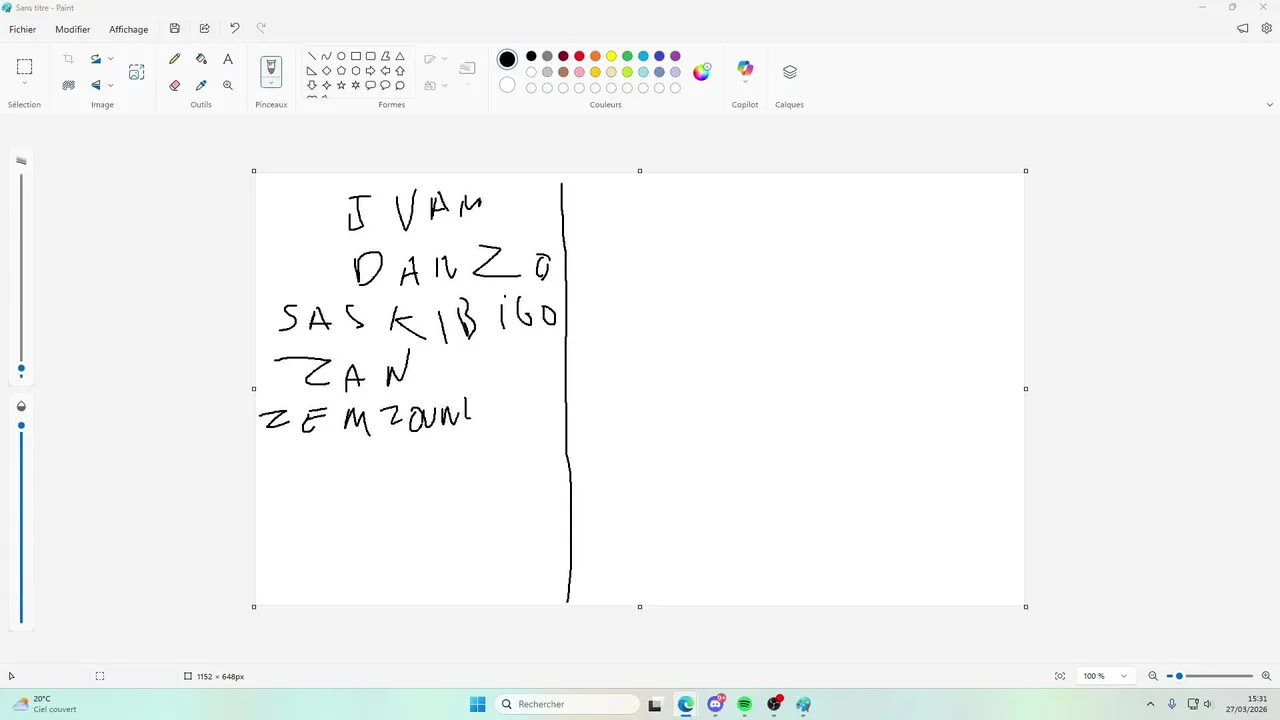Select secondary color 2 white circle
Image resolution: width=1280 pixels, height=720 pixels.
[x=507, y=85]
